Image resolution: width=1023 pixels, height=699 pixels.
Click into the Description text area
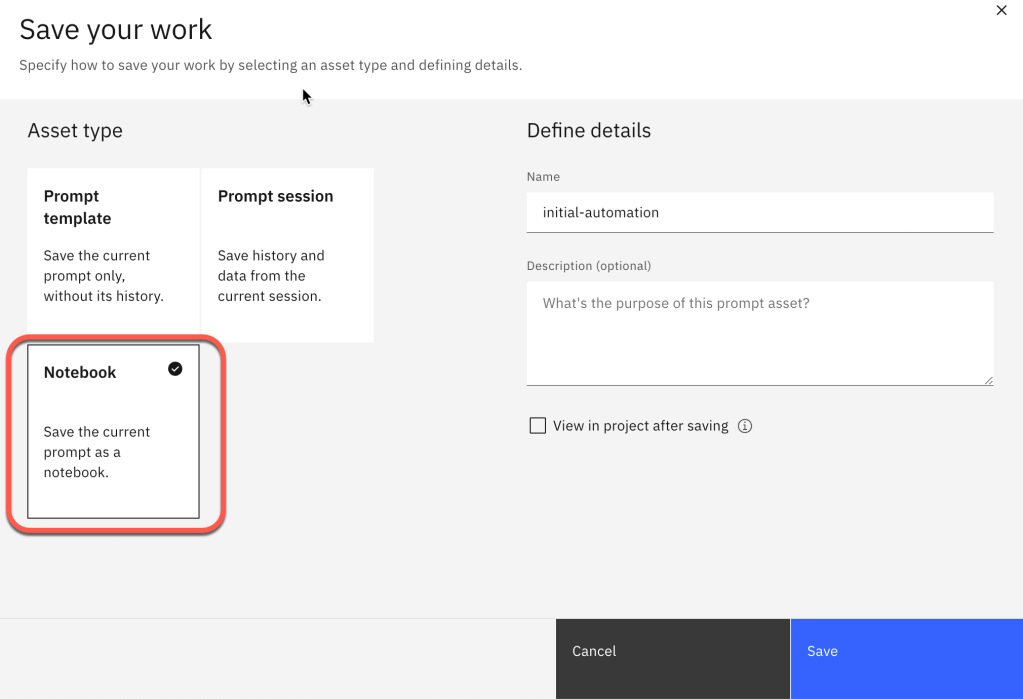pos(759,332)
